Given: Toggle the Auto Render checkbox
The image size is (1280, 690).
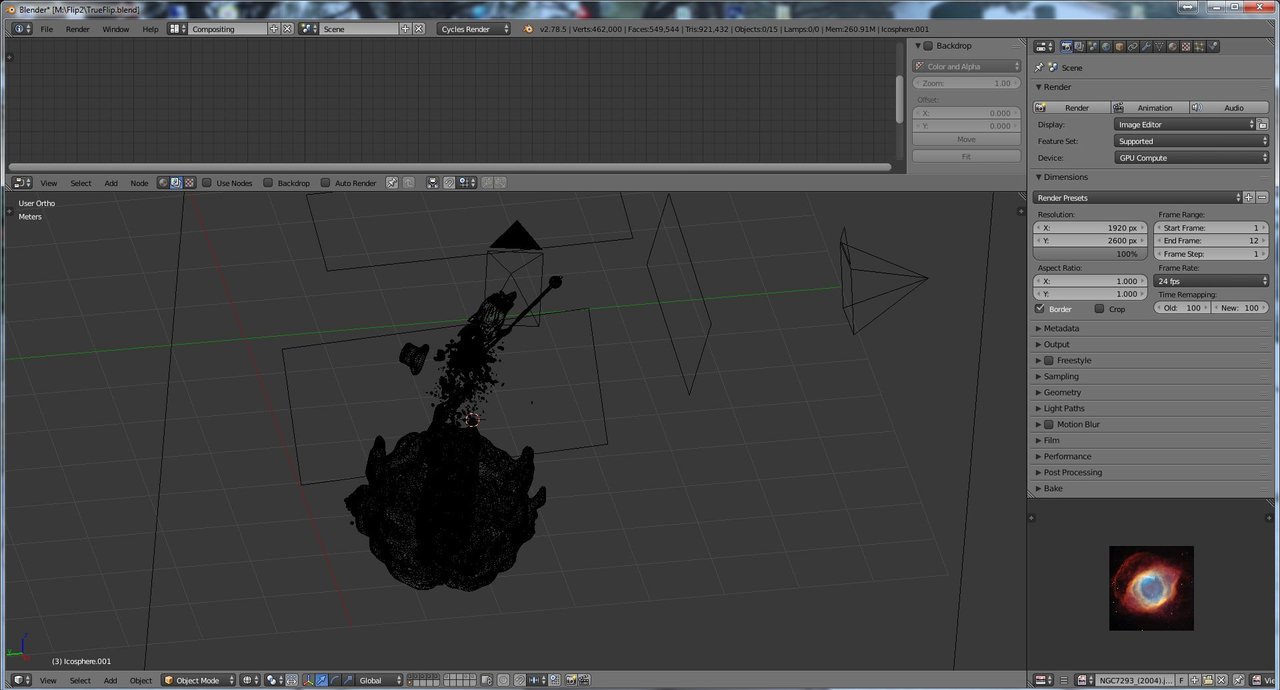Looking at the screenshot, I should coord(325,183).
